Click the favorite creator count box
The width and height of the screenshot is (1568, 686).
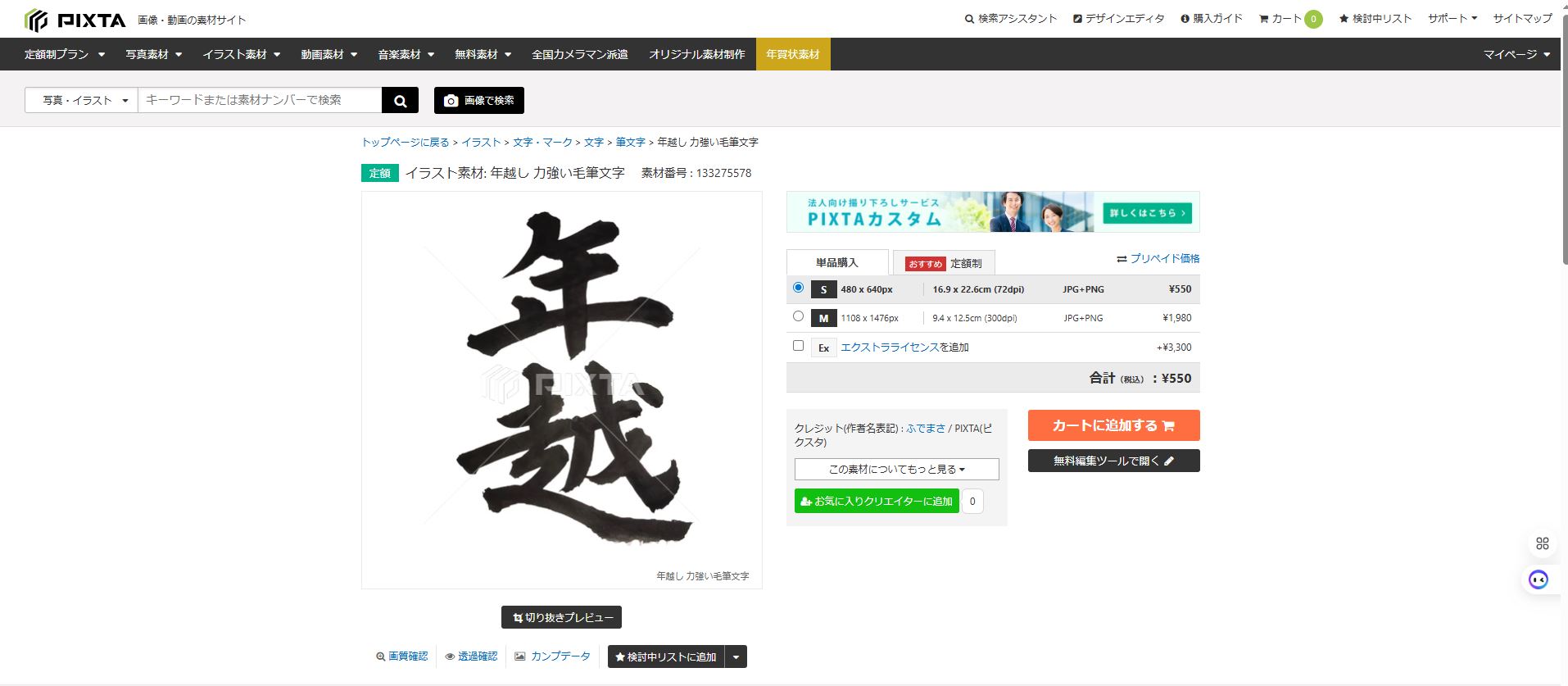click(972, 501)
